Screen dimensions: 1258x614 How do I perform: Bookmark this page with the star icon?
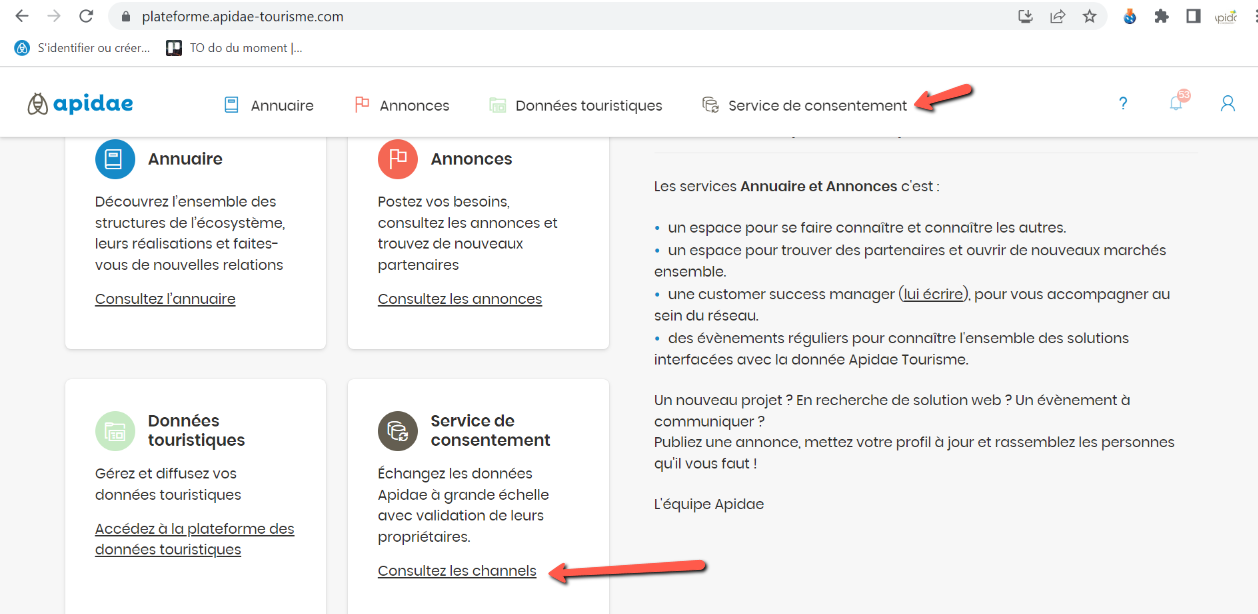1089,16
